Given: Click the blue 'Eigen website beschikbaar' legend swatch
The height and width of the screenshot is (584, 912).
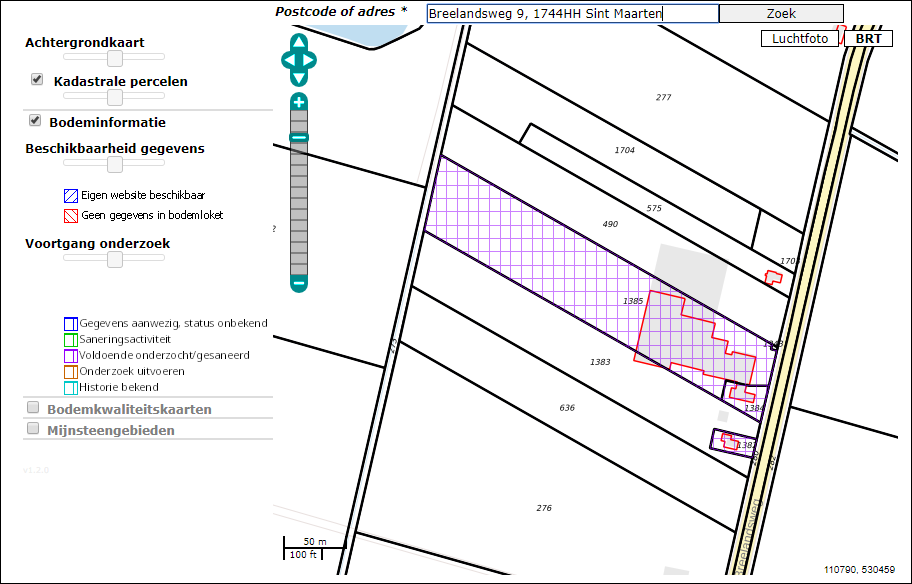Looking at the screenshot, I should coord(70,196).
